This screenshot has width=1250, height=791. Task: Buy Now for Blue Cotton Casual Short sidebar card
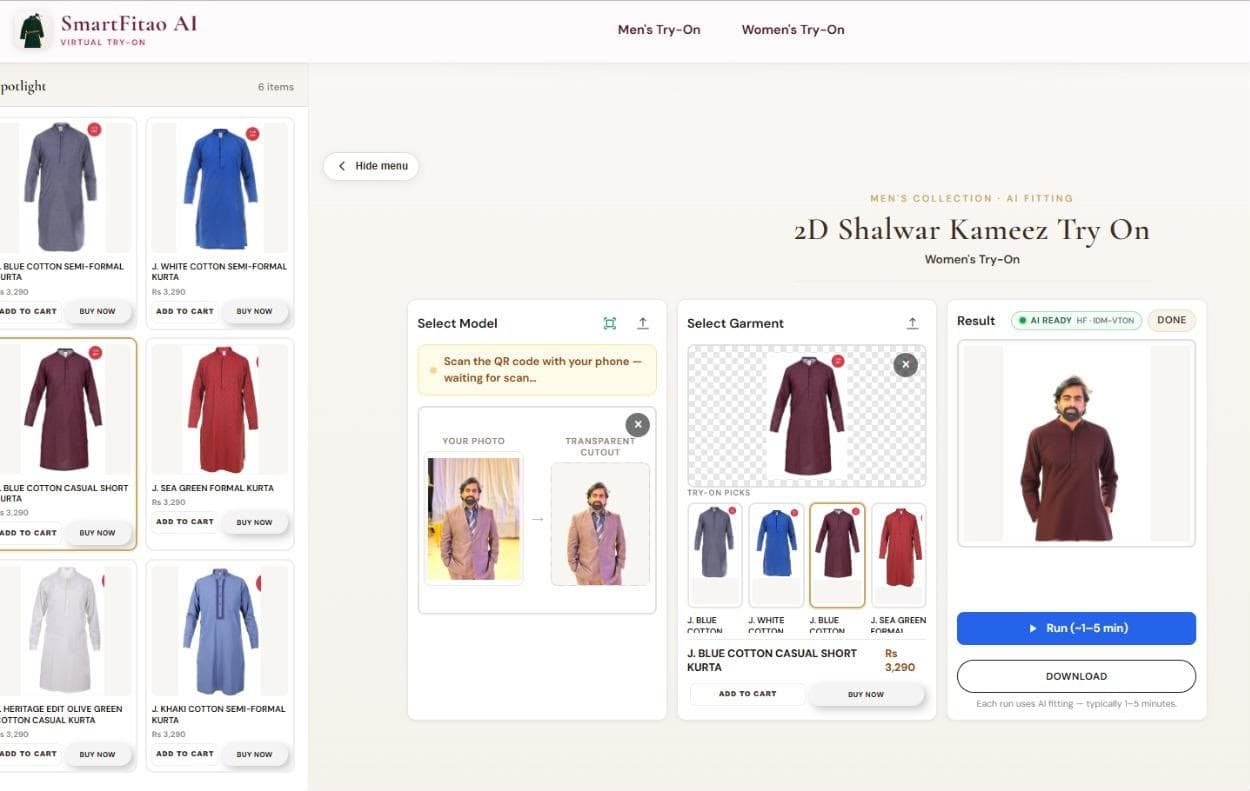tap(98, 533)
